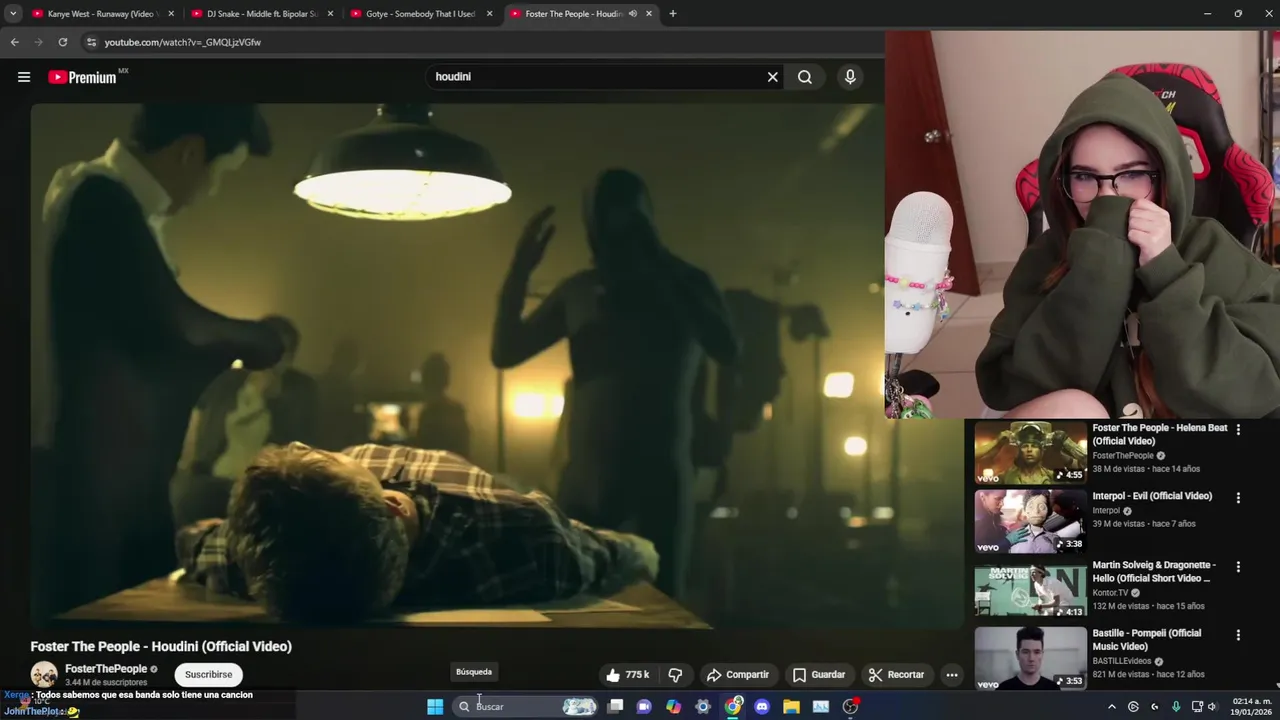
Task: Open more actions ellipsis below video
Action: click(952, 675)
